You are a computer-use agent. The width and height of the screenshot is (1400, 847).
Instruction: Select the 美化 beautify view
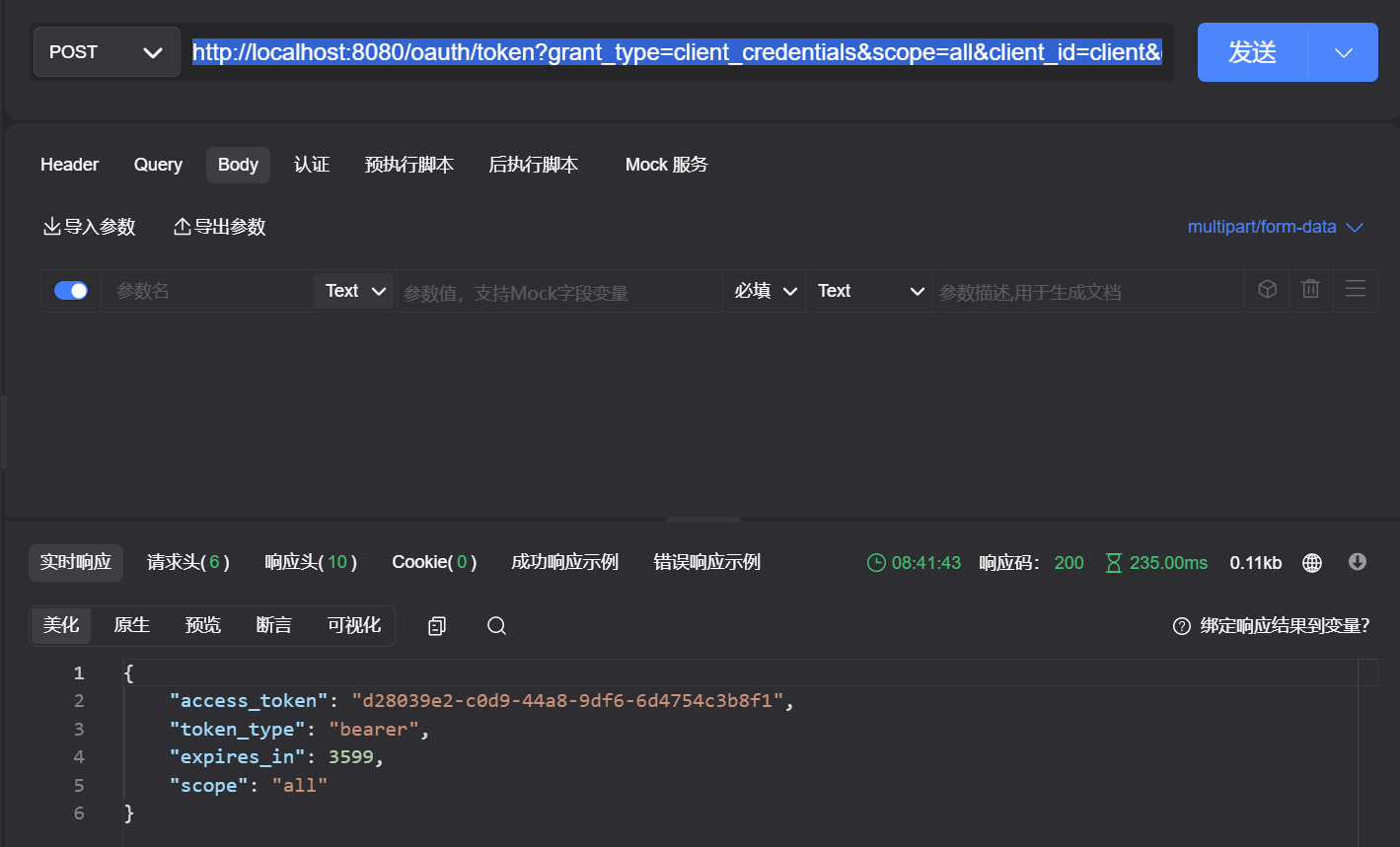(x=61, y=625)
